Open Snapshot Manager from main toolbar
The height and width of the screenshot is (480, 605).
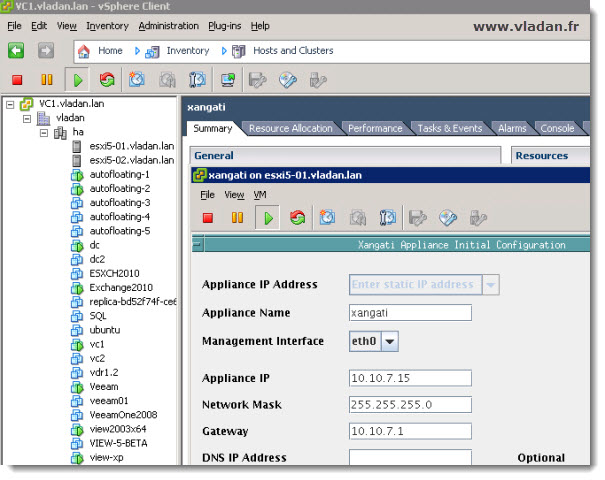(x=197, y=80)
